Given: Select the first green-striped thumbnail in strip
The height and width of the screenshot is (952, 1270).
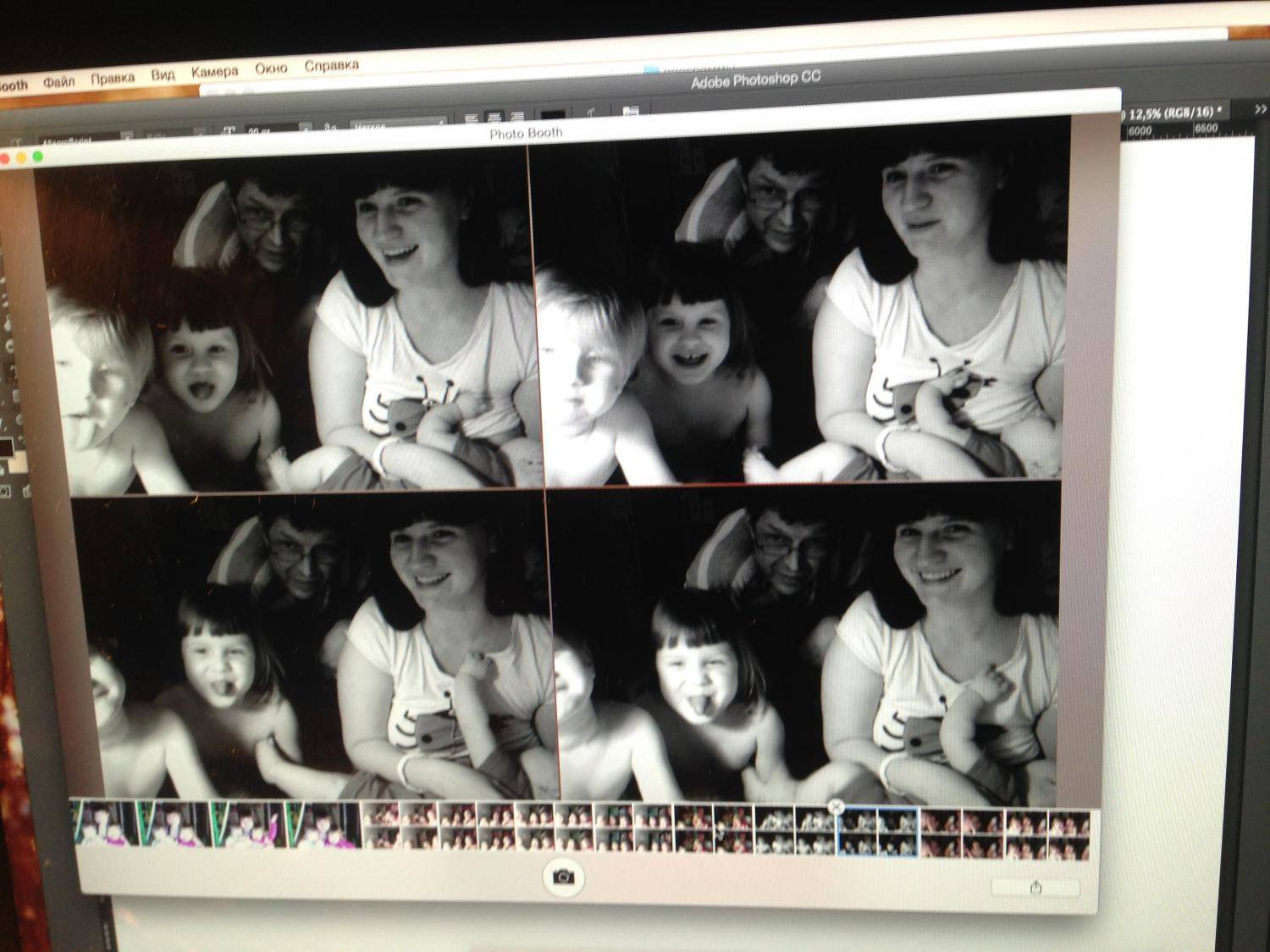Looking at the screenshot, I should coord(105,825).
